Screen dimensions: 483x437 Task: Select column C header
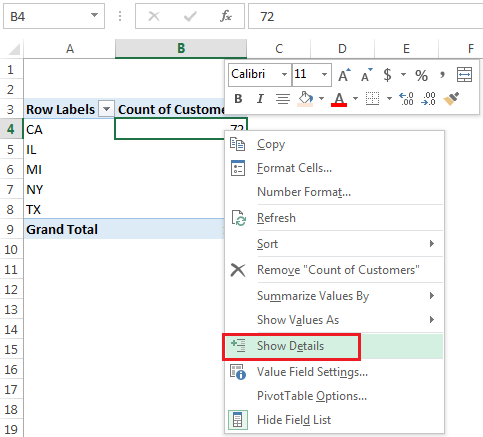[279, 49]
